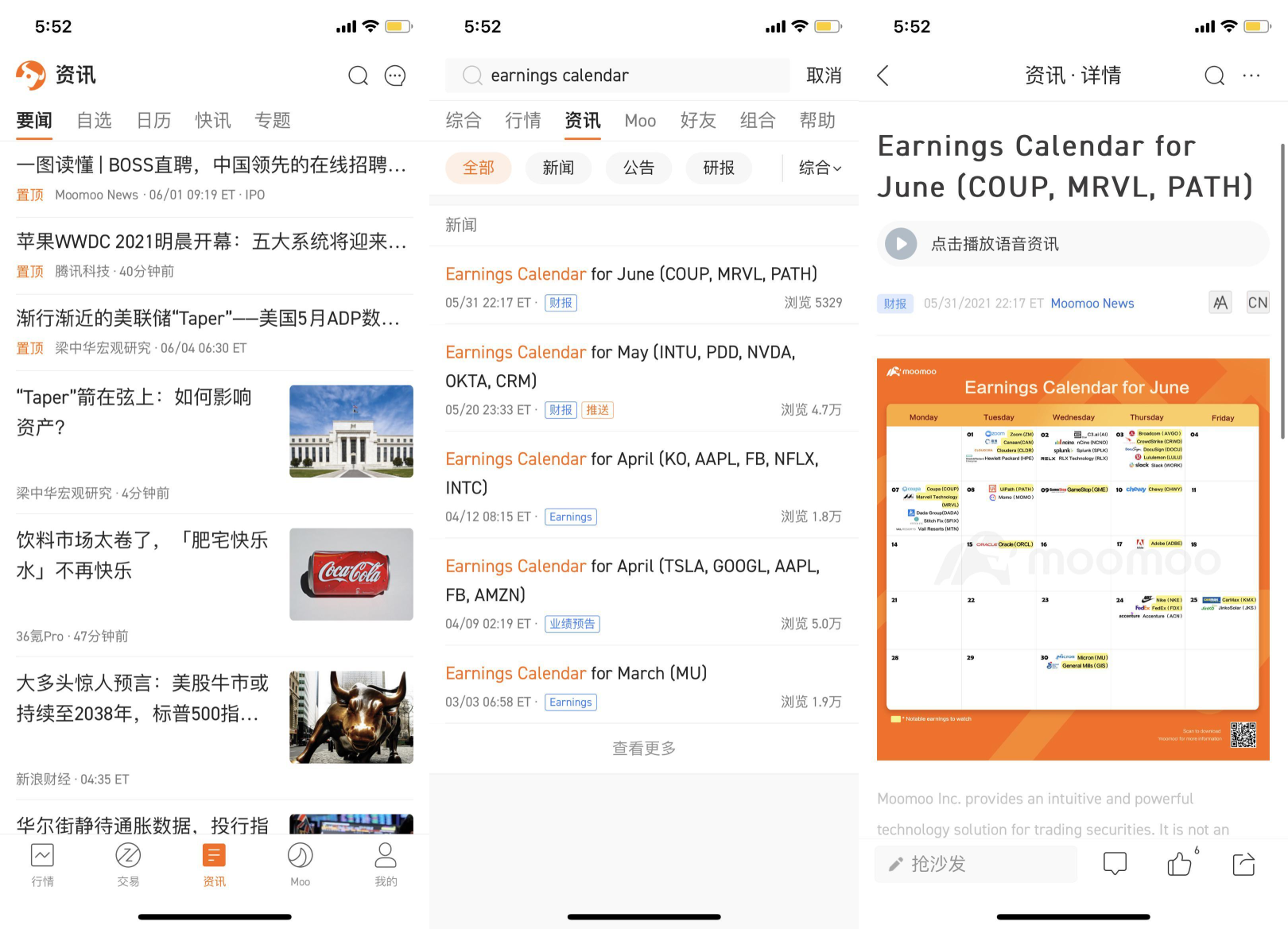This screenshot has width=1288, height=929.
Task: Tap the 推送 tag on May result
Action: 597,410
